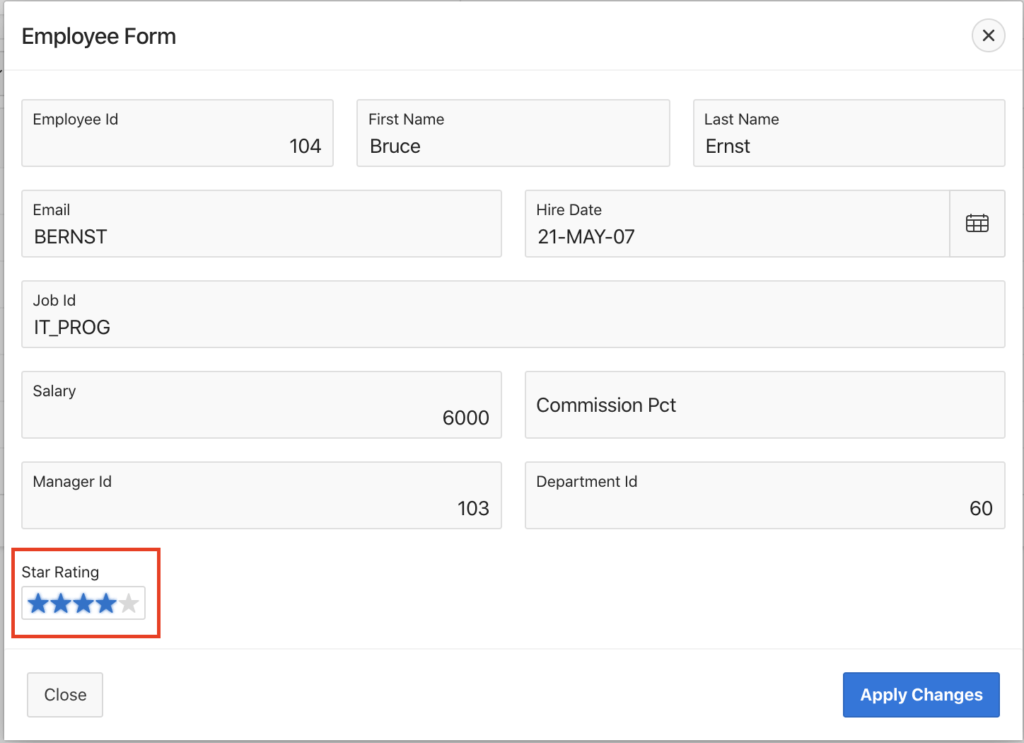The width and height of the screenshot is (1024, 743).
Task: Click the Star Rating label
Action: [60, 572]
